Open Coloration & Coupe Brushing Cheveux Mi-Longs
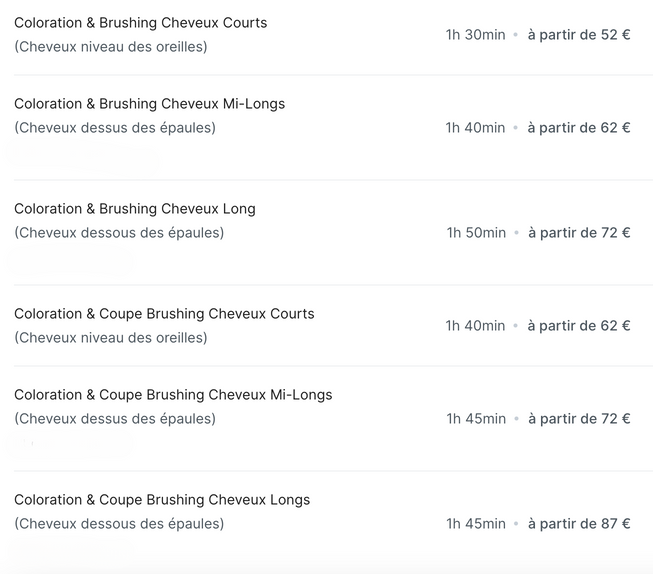The height and width of the screenshot is (574, 653). tap(173, 394)
